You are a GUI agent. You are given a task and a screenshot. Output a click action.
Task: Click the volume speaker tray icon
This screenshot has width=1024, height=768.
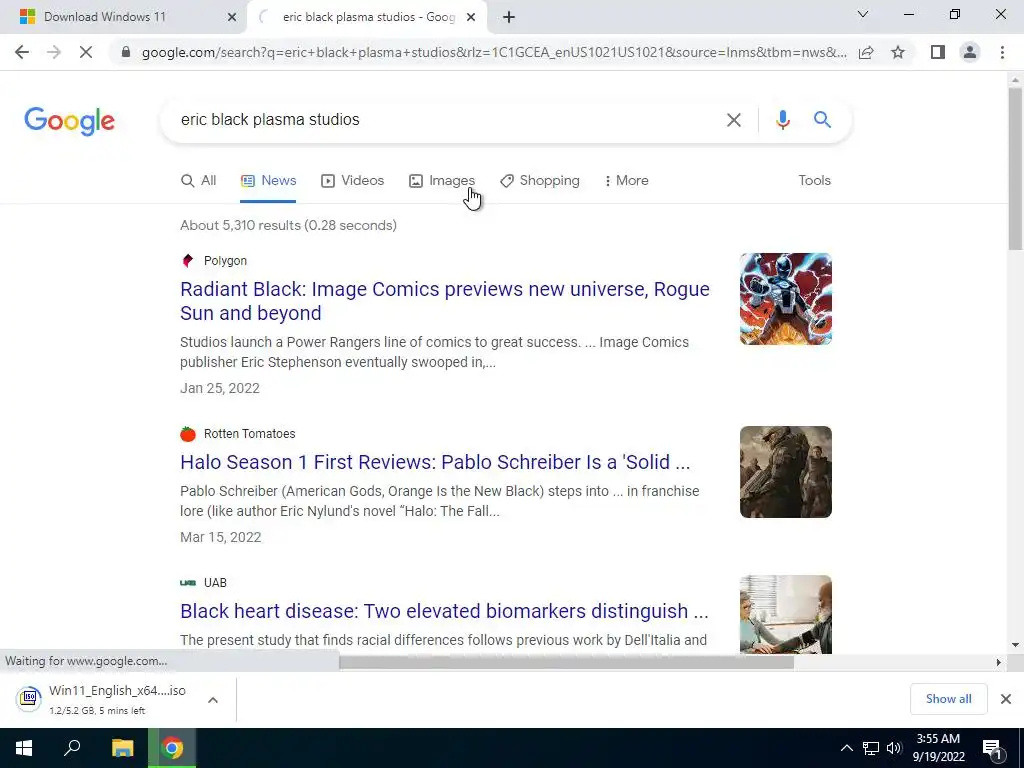pyautogui.click(x=894, y=748)
